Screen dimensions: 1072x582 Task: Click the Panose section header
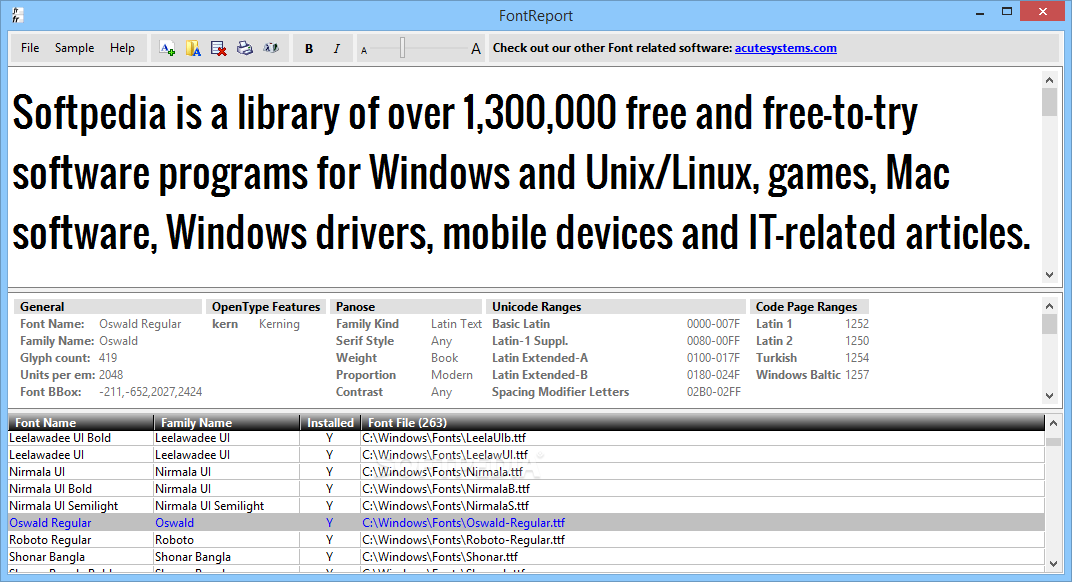point(406,307)
